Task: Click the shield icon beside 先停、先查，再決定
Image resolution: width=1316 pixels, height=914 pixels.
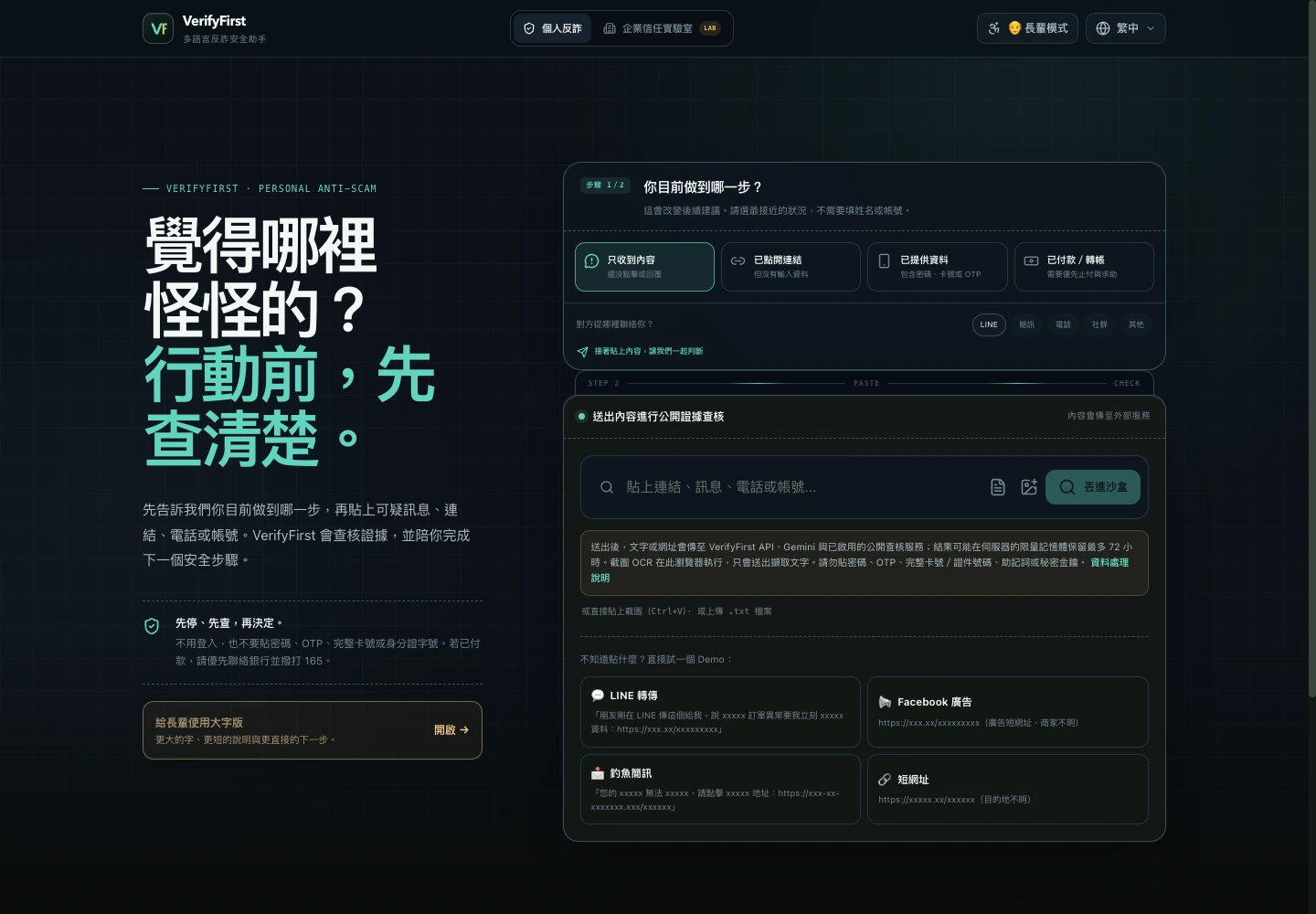Action: point(152,626)
